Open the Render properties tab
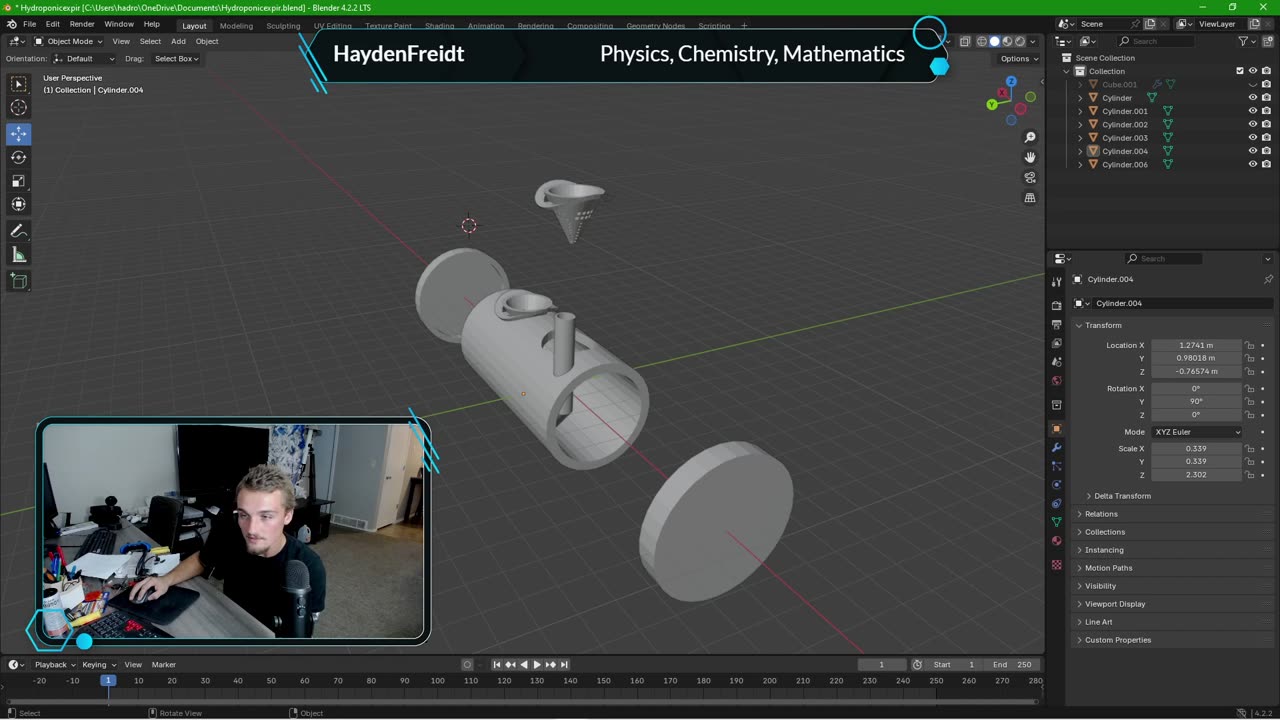The image size is (1280, 720). coord(1057,305)
